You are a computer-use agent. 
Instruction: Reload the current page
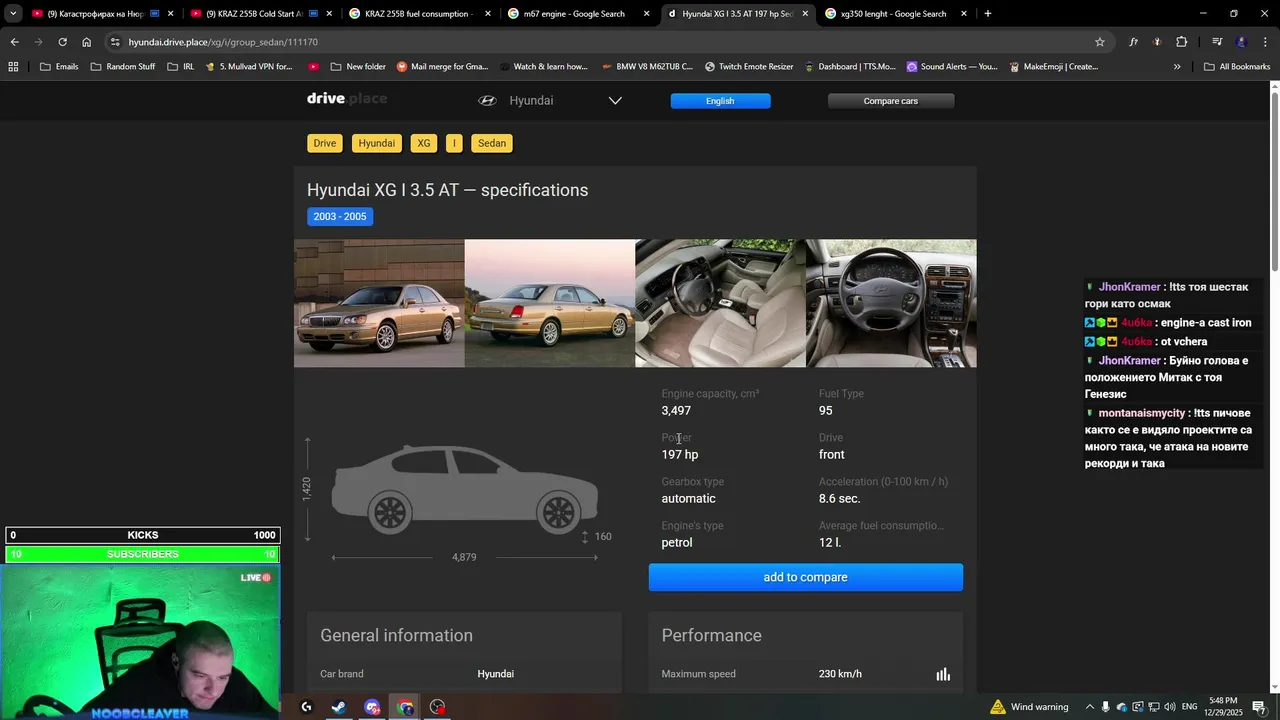(62, 42)
